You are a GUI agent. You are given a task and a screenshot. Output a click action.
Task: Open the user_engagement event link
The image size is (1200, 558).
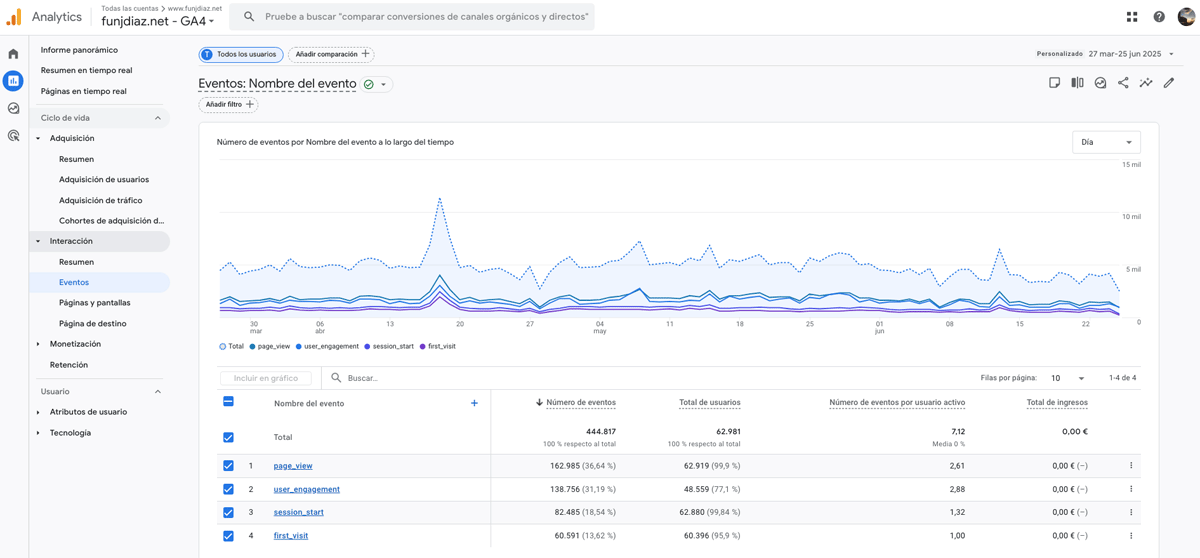307,489
